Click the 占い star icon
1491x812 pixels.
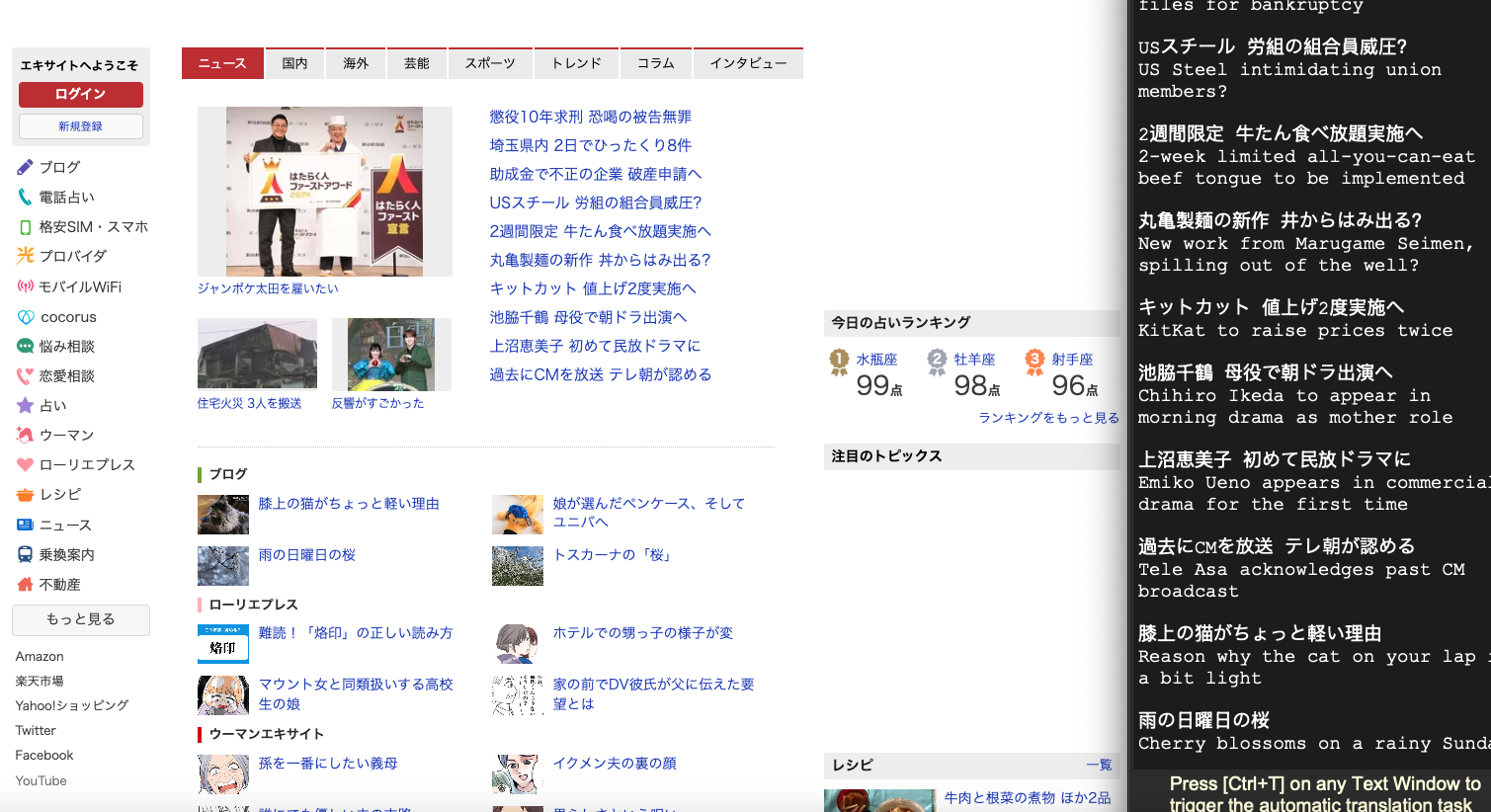[x=26, y=405]
